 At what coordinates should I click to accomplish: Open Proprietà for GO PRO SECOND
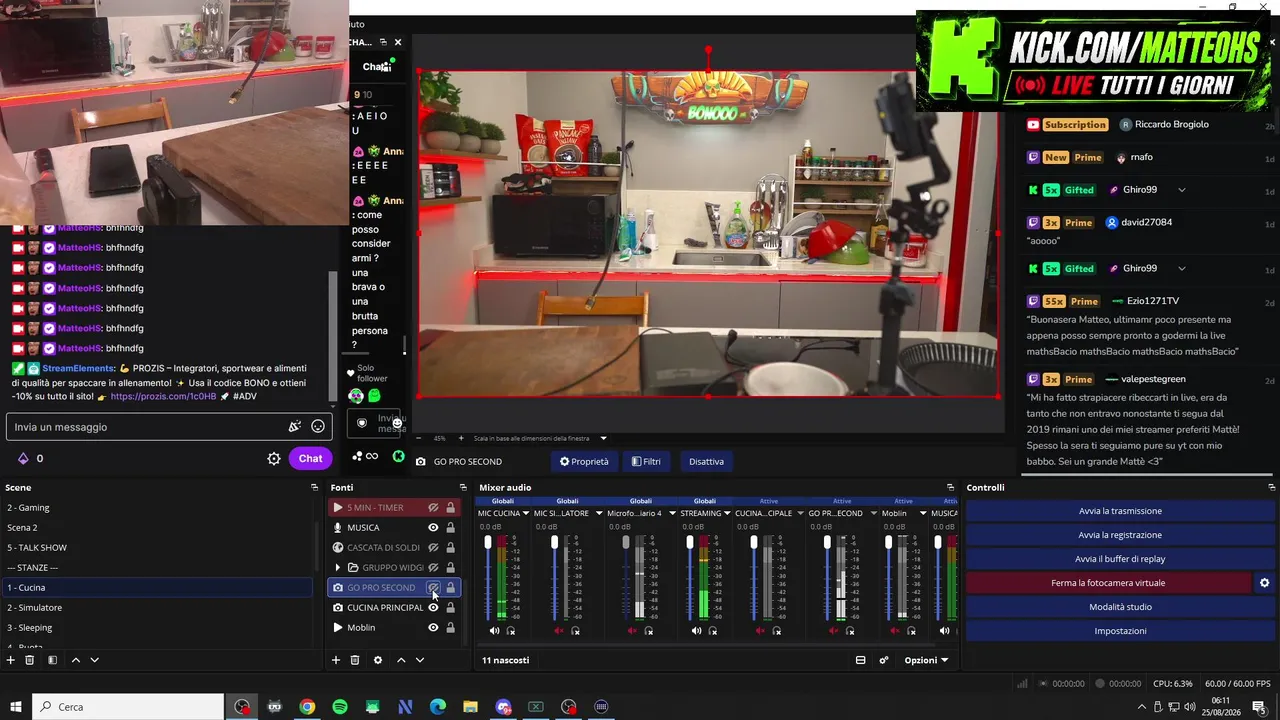(x=584, y=461)
